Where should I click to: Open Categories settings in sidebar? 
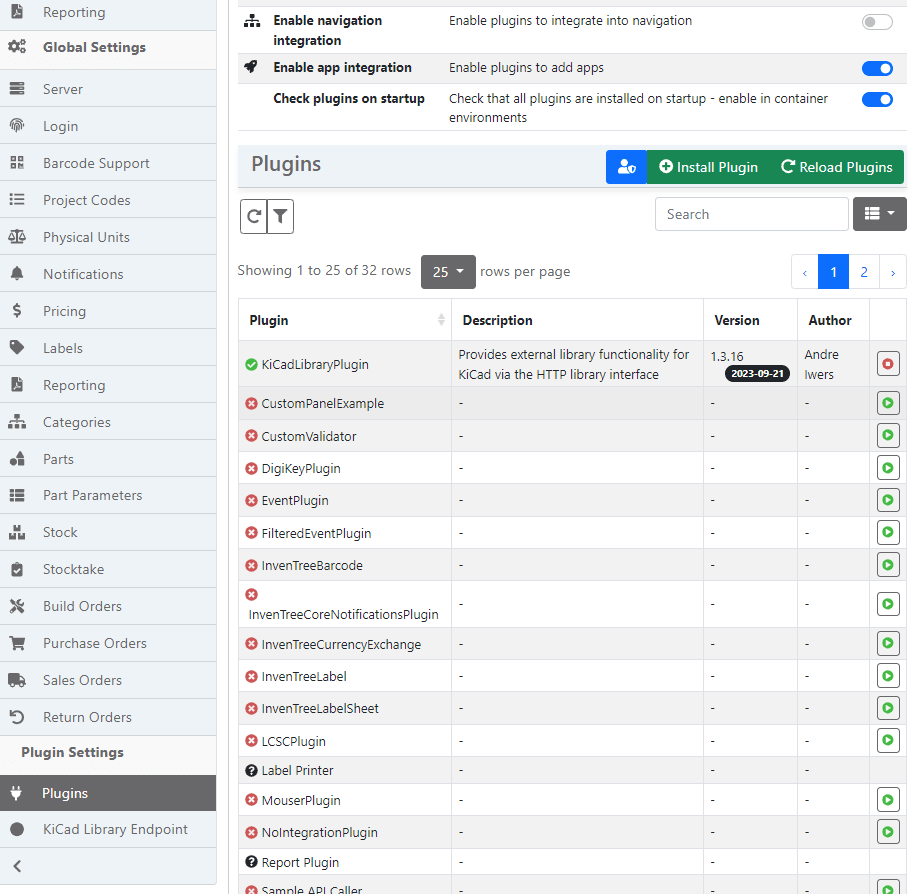coord(108,422)
